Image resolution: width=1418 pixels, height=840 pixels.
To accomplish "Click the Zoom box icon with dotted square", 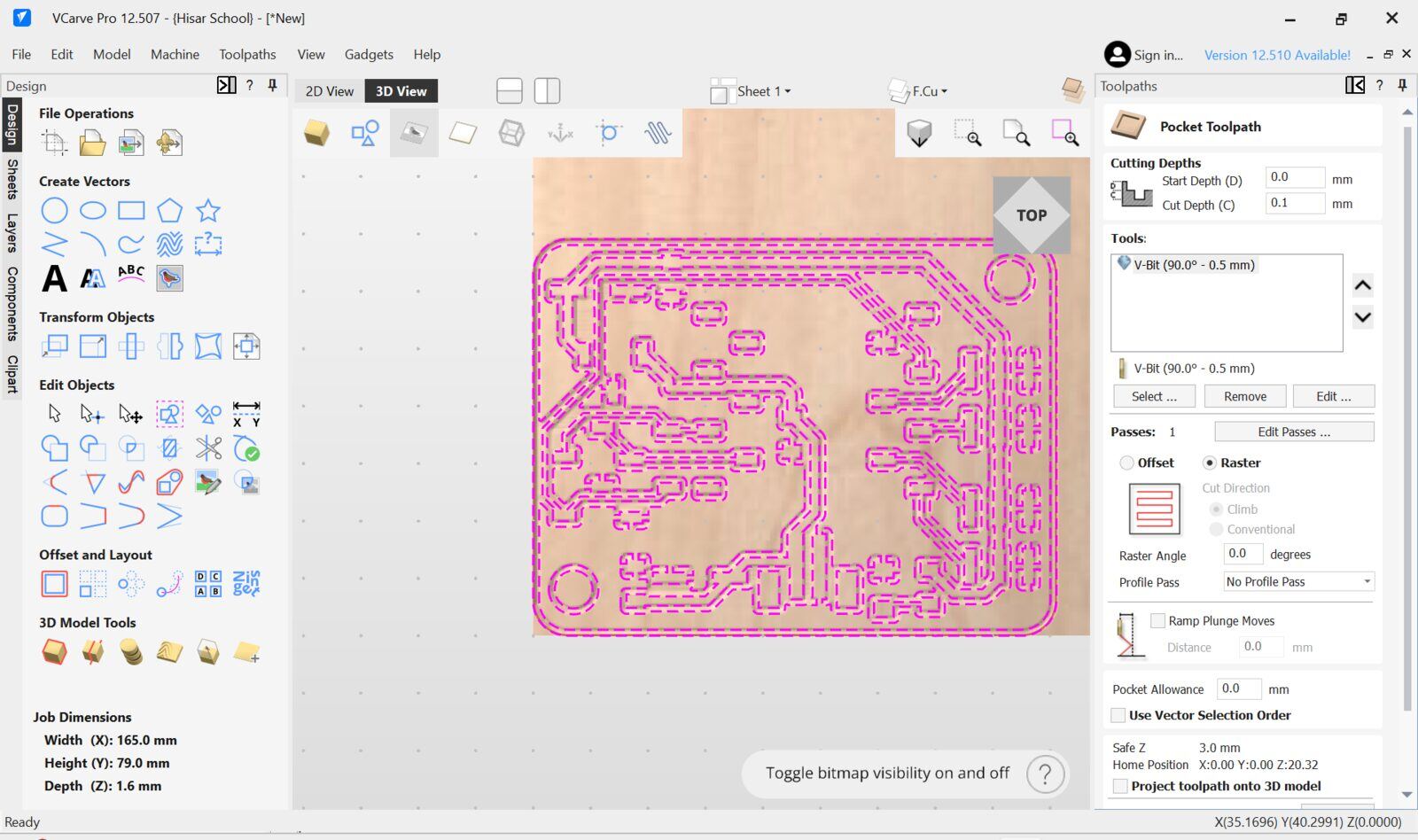I will [967, 133].
